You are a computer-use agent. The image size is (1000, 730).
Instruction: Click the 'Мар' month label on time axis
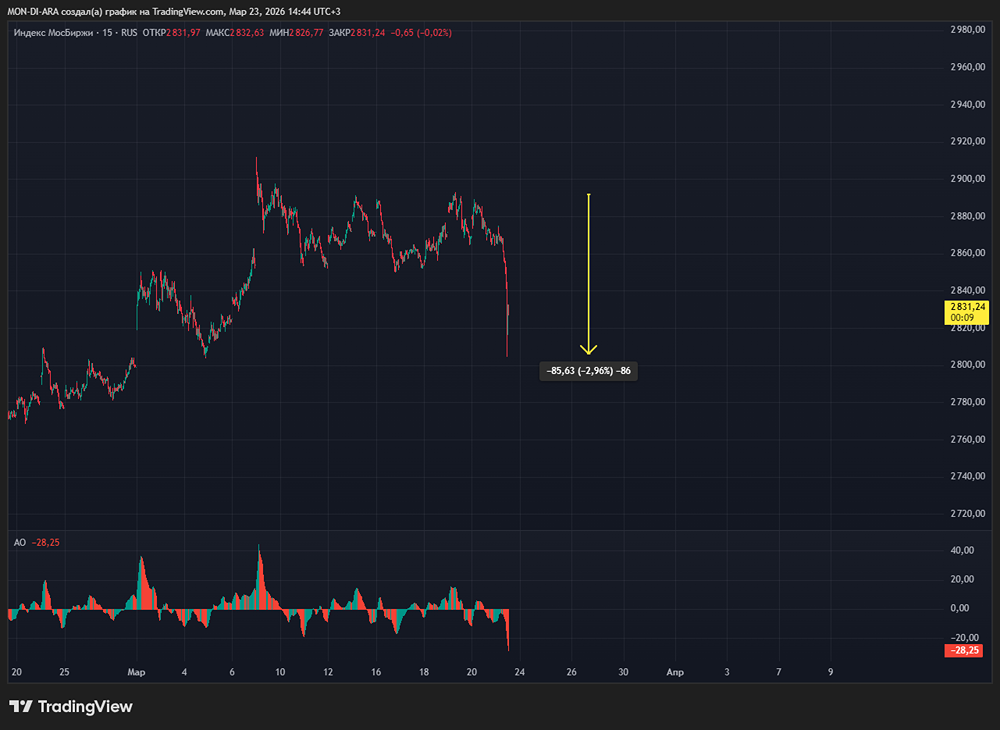(136, 672)
